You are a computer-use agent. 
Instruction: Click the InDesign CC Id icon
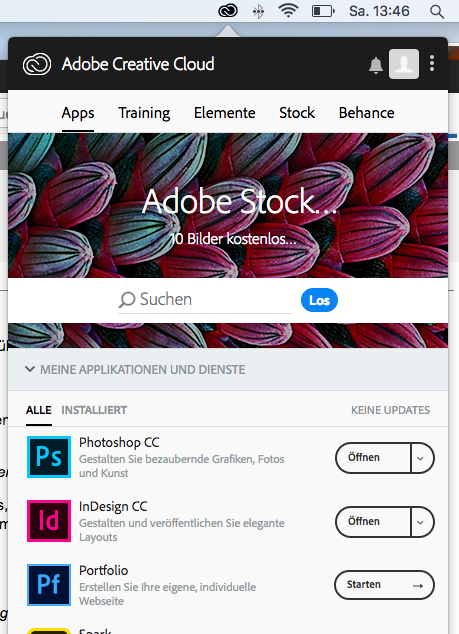tap(49, 521)
